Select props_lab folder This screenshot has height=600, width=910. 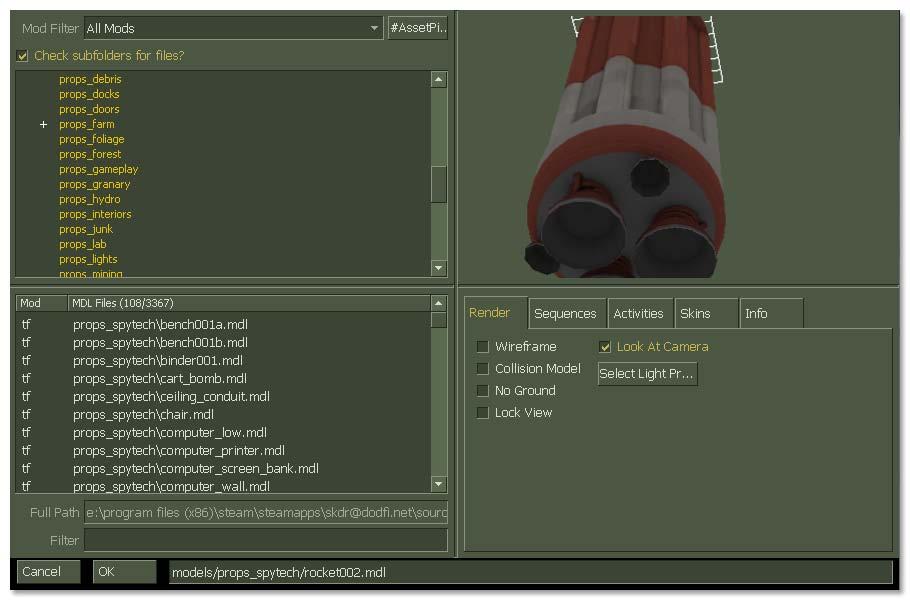point(82,244)
